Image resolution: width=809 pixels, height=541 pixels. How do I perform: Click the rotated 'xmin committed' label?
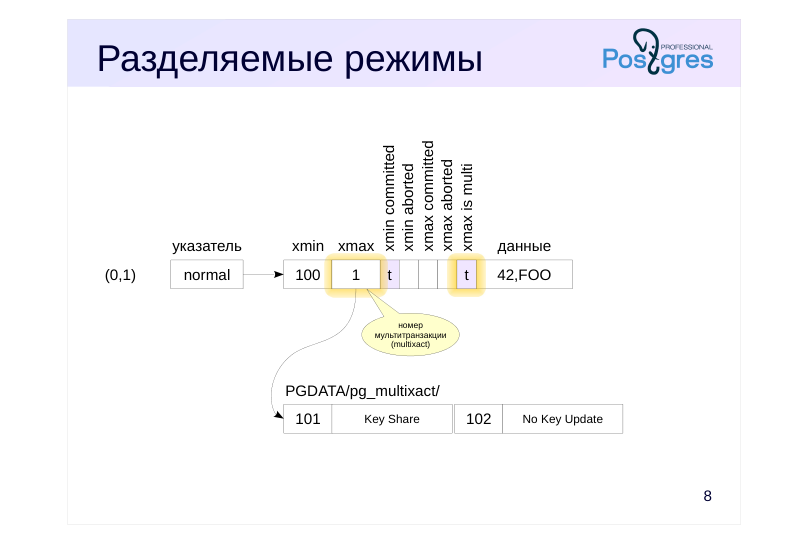(390, 198)
